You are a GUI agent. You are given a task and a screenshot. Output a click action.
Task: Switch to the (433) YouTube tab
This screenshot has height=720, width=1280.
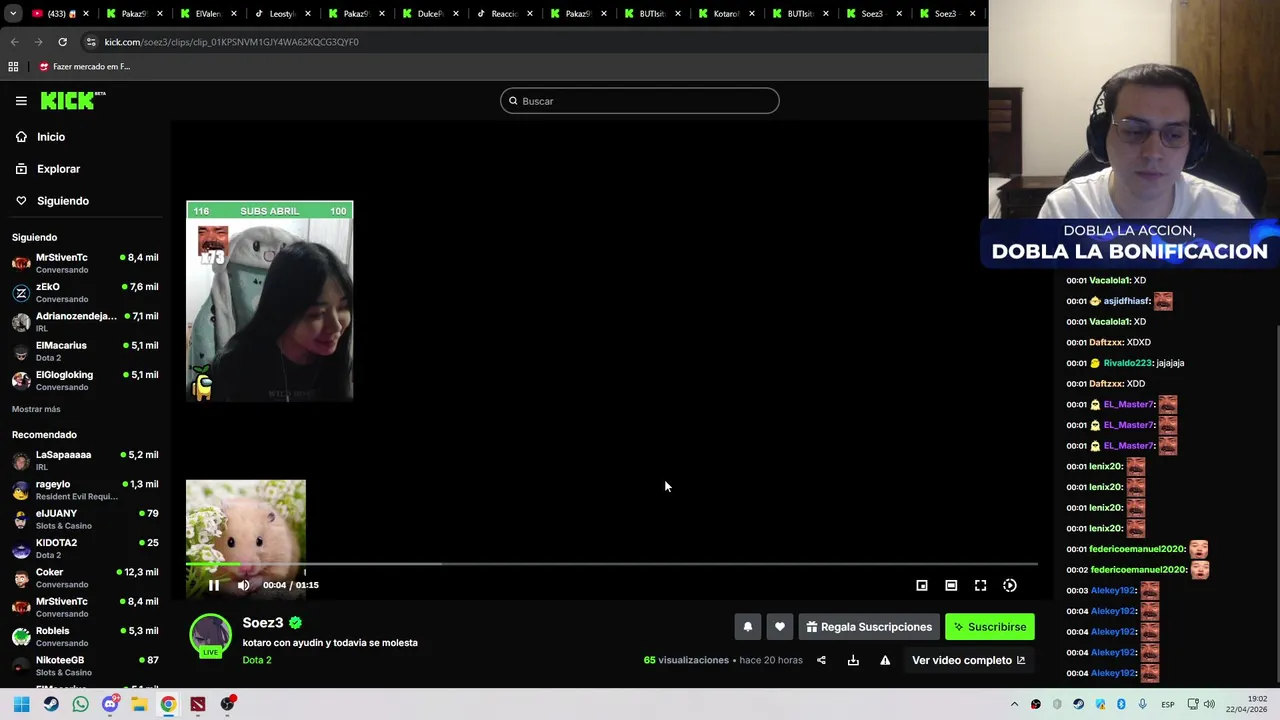pos(58,14)
